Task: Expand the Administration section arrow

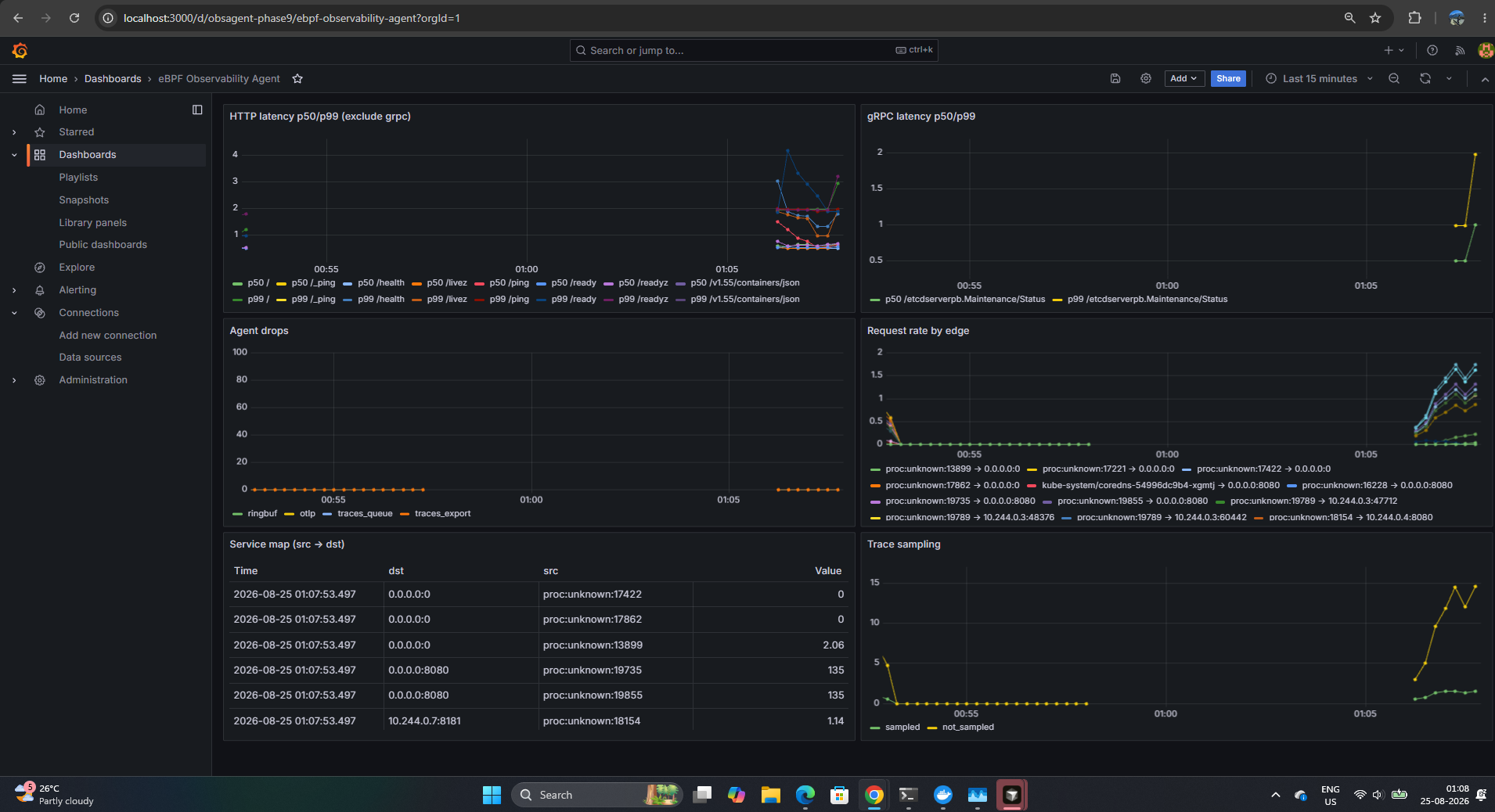Action: coord(14,380)
